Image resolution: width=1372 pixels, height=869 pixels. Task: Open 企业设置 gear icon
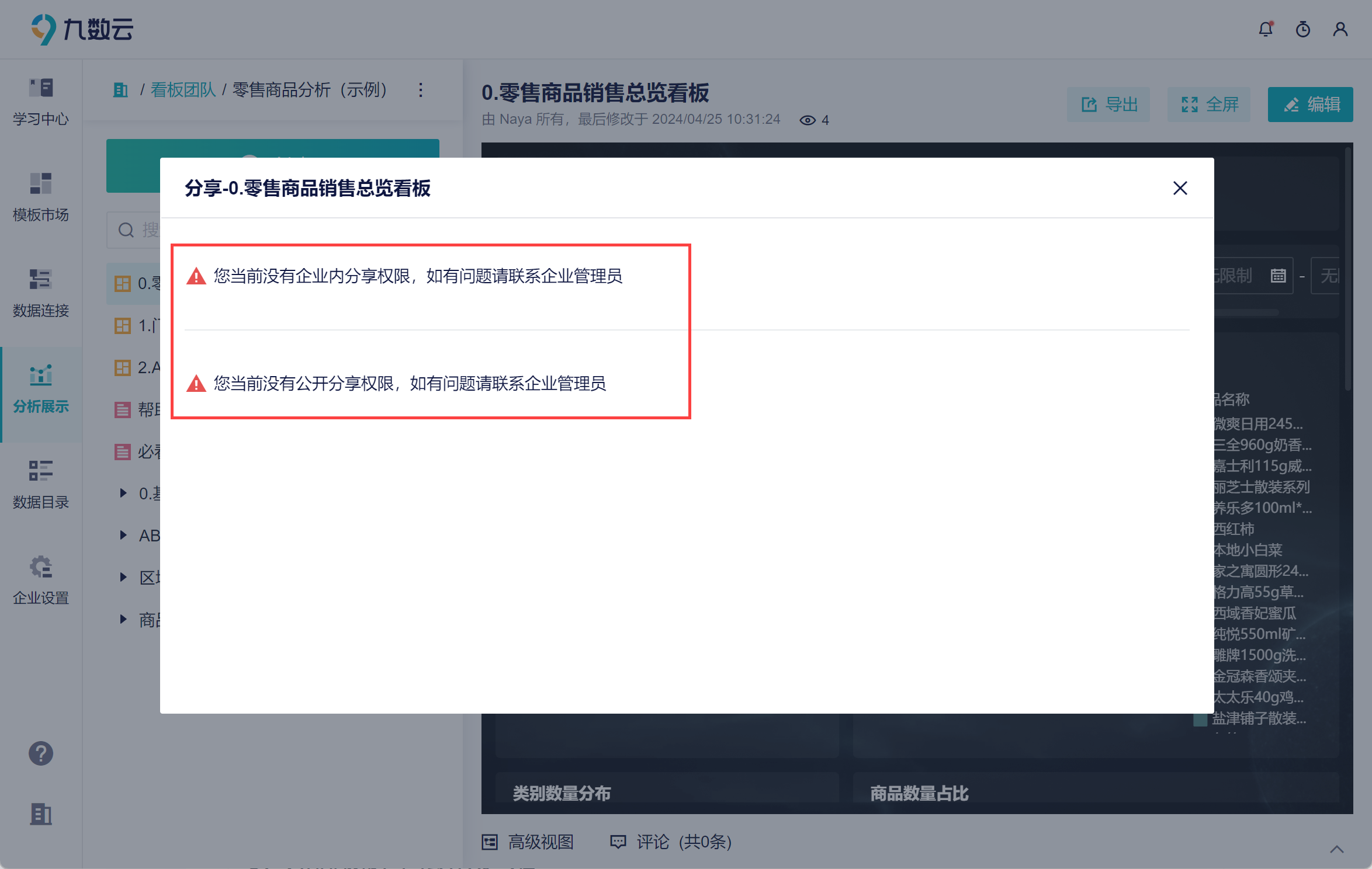(41, 581)
